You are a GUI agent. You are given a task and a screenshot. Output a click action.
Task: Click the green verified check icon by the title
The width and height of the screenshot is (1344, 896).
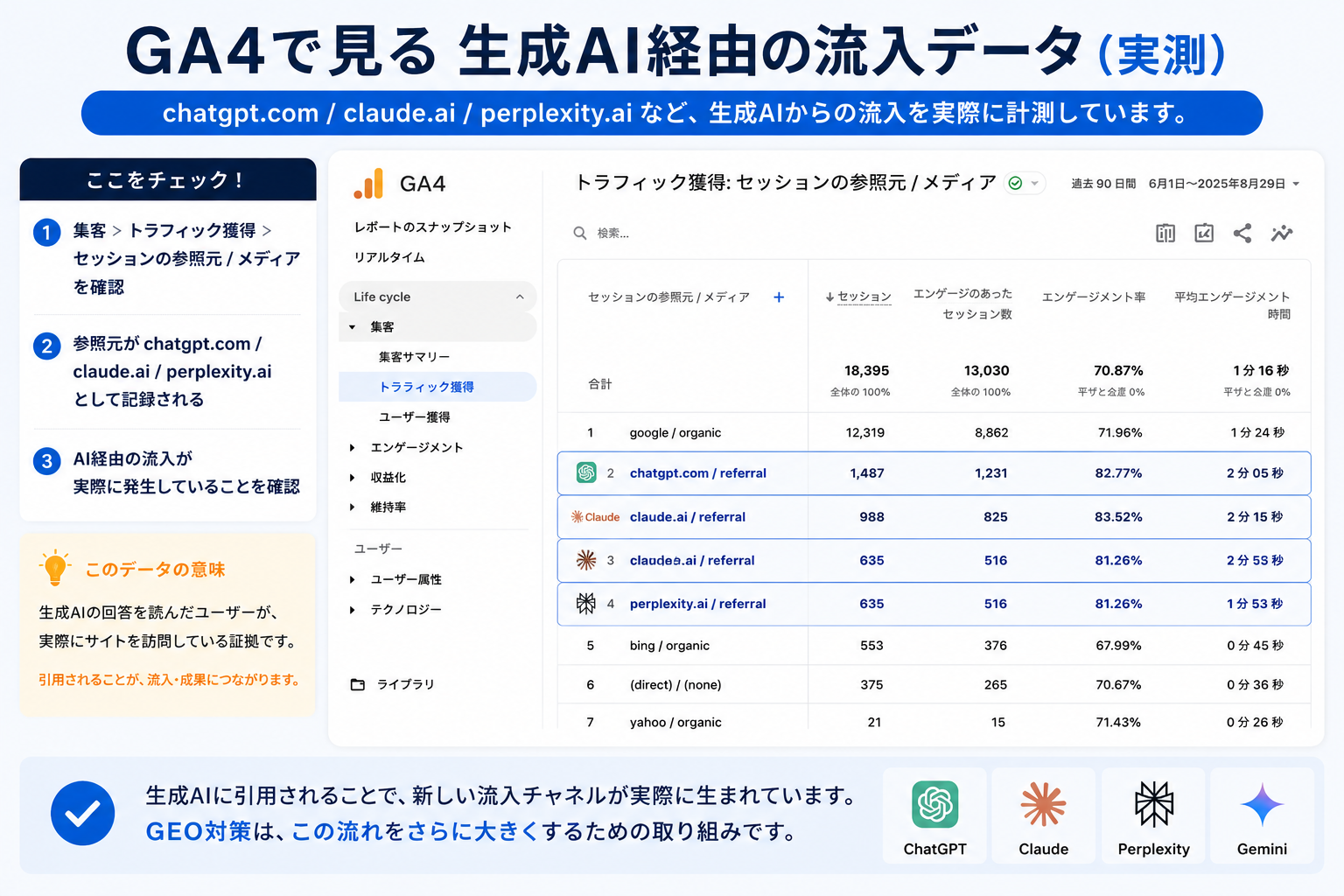1015,183
